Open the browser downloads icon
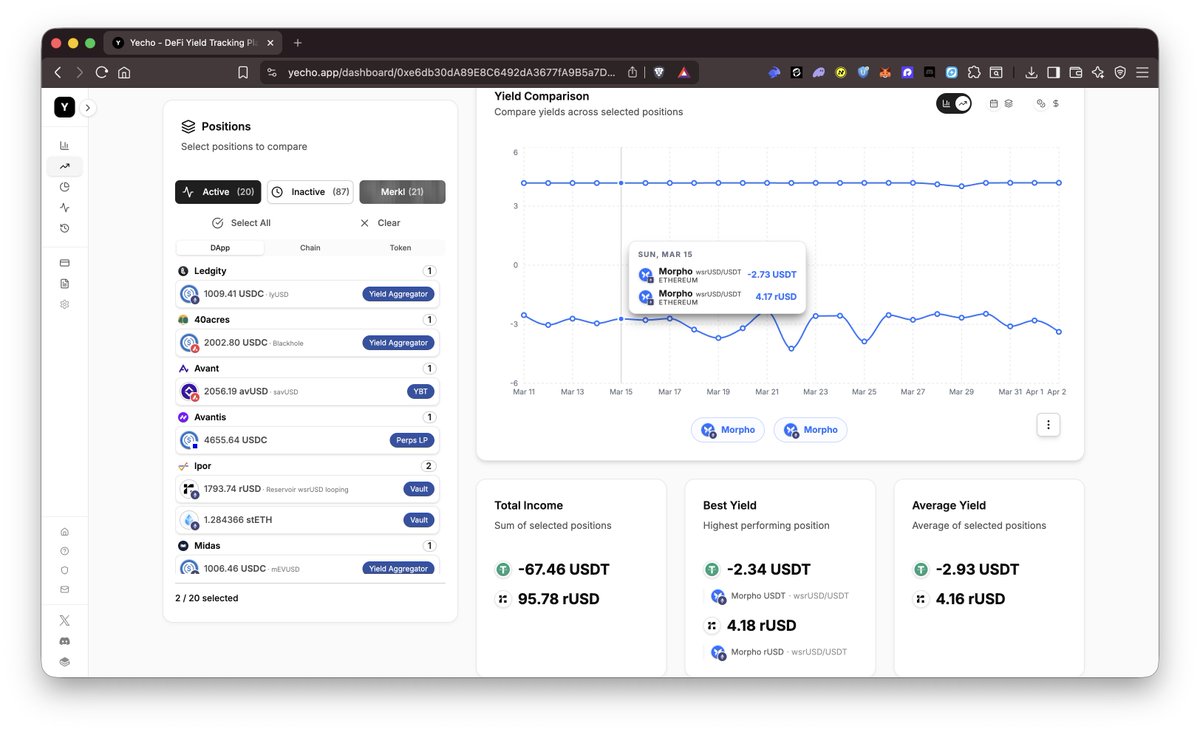The width and height of the screenshot is (1200, 732). coord(1031,72)
